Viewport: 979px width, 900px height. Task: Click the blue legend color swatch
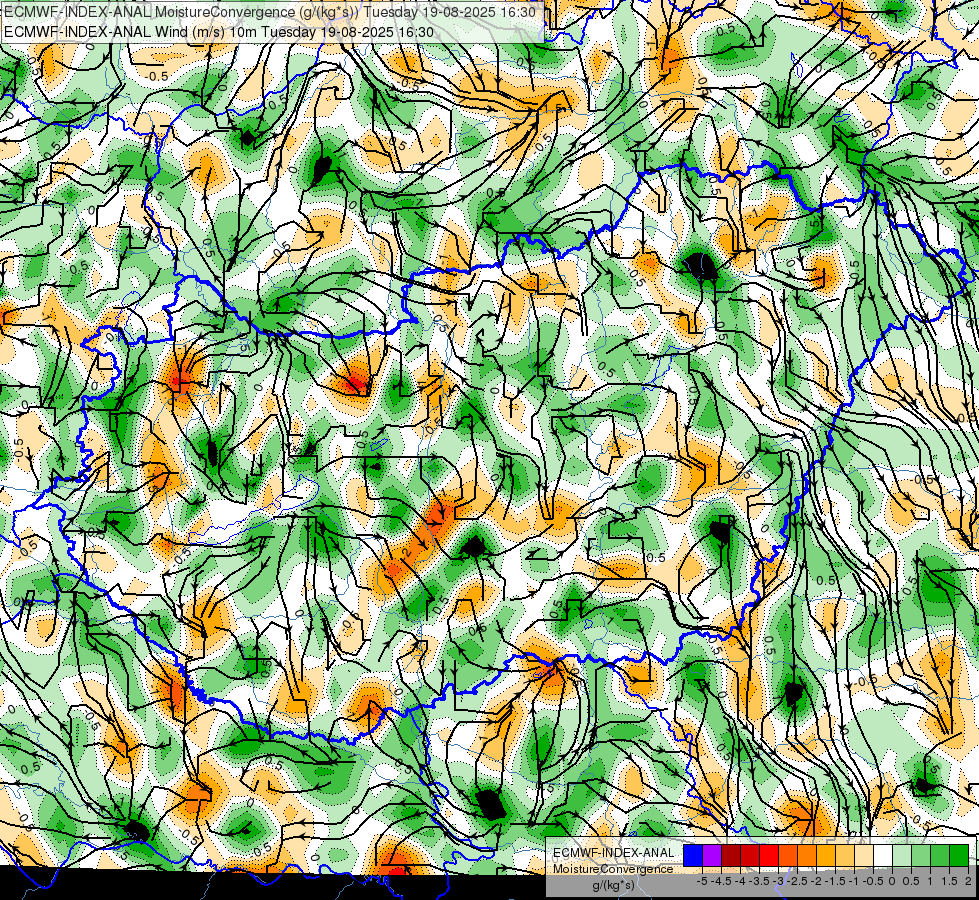tap(693, 856)
